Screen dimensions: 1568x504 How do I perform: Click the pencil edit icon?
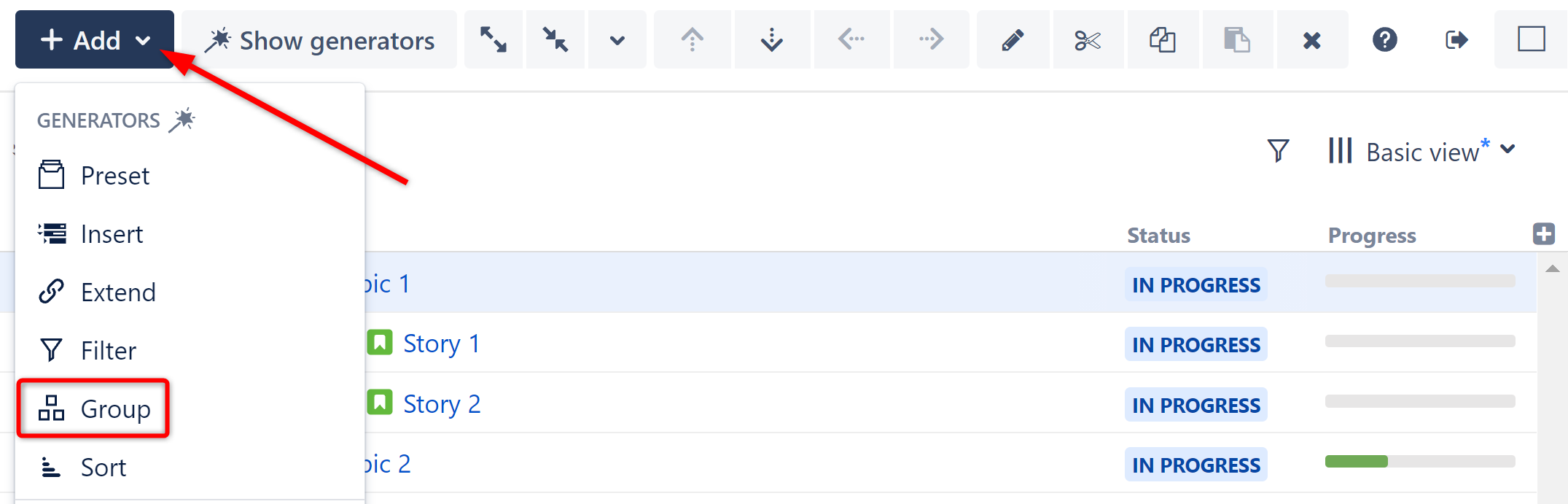point(1013,39)
